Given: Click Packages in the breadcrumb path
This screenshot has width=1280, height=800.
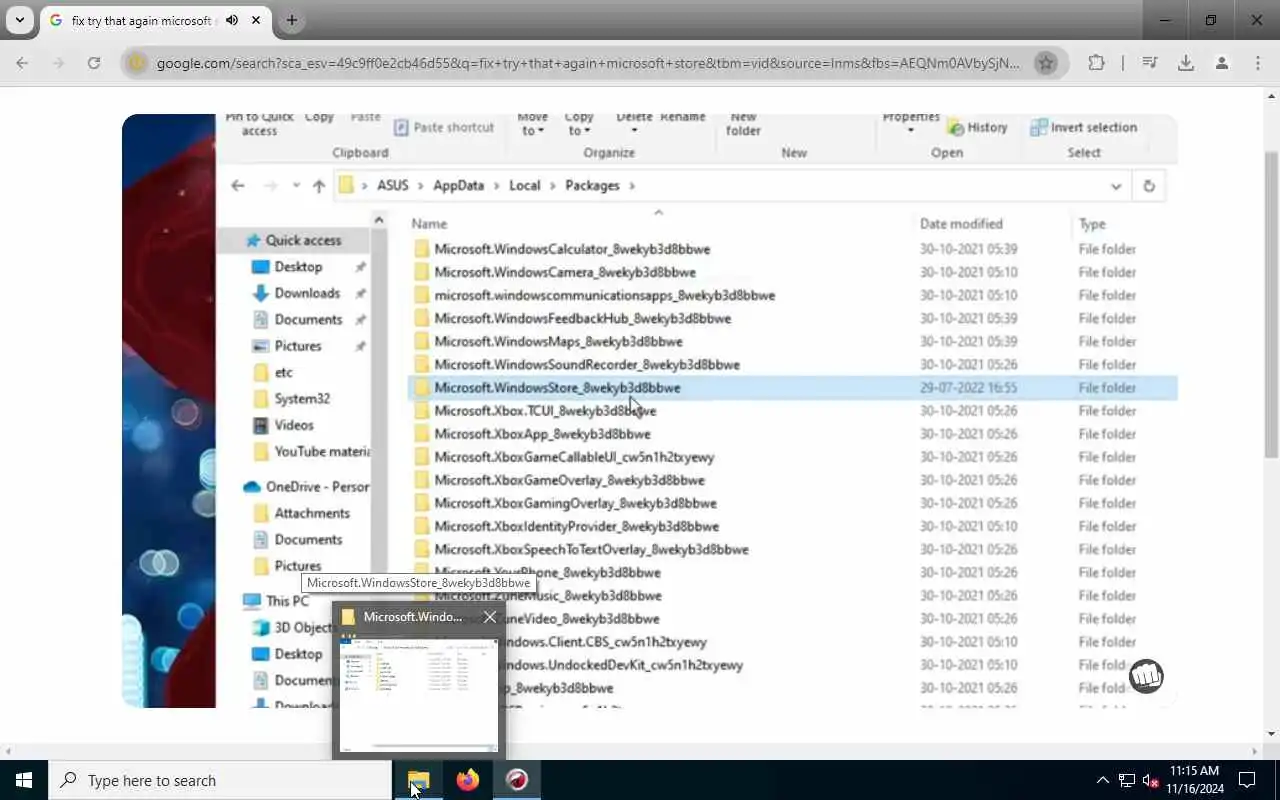Looking at the screenshot, I should coord(592,185).
